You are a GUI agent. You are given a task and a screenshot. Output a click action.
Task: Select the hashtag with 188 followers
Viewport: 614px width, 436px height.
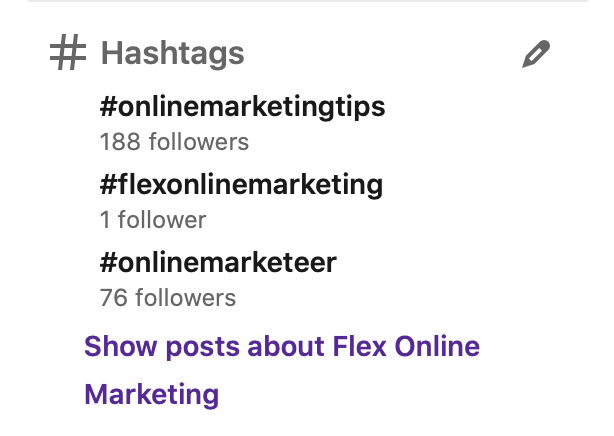(242, 107)
